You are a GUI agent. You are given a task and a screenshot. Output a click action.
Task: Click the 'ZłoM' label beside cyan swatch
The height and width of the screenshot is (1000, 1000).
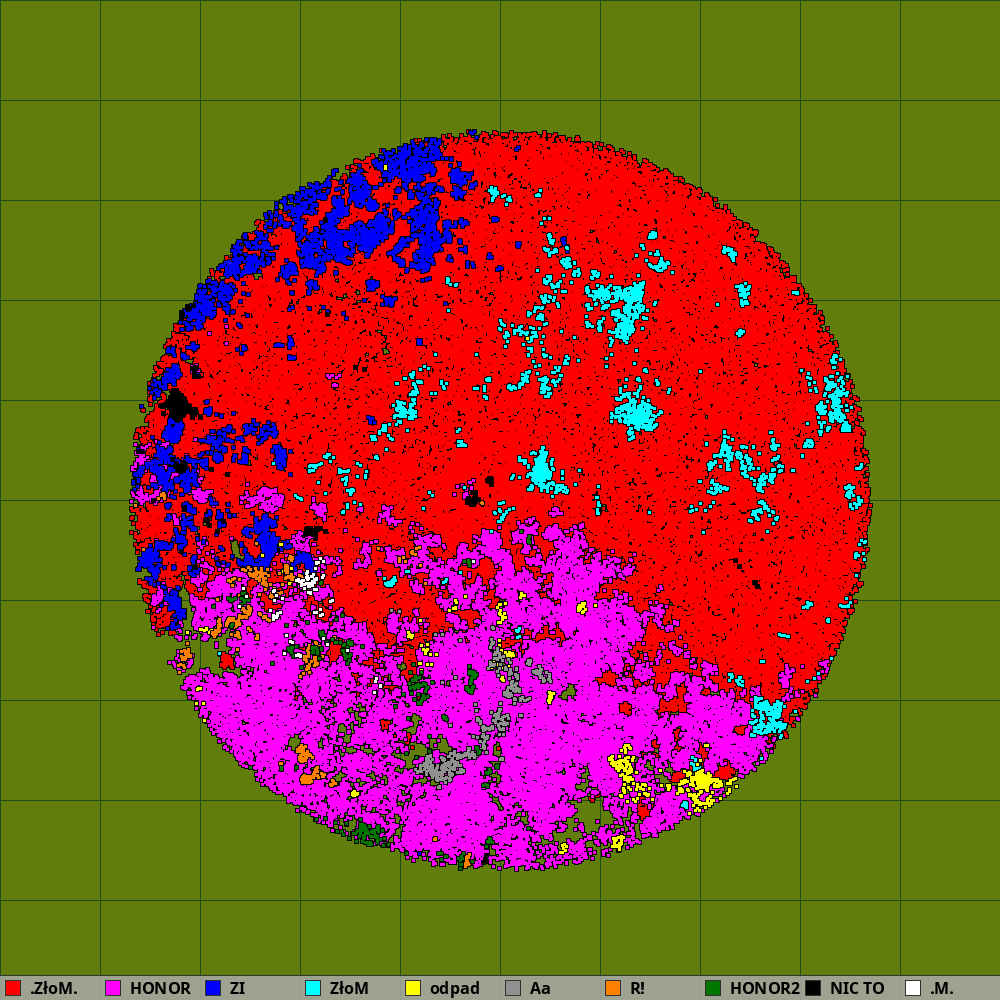point(349,989)
